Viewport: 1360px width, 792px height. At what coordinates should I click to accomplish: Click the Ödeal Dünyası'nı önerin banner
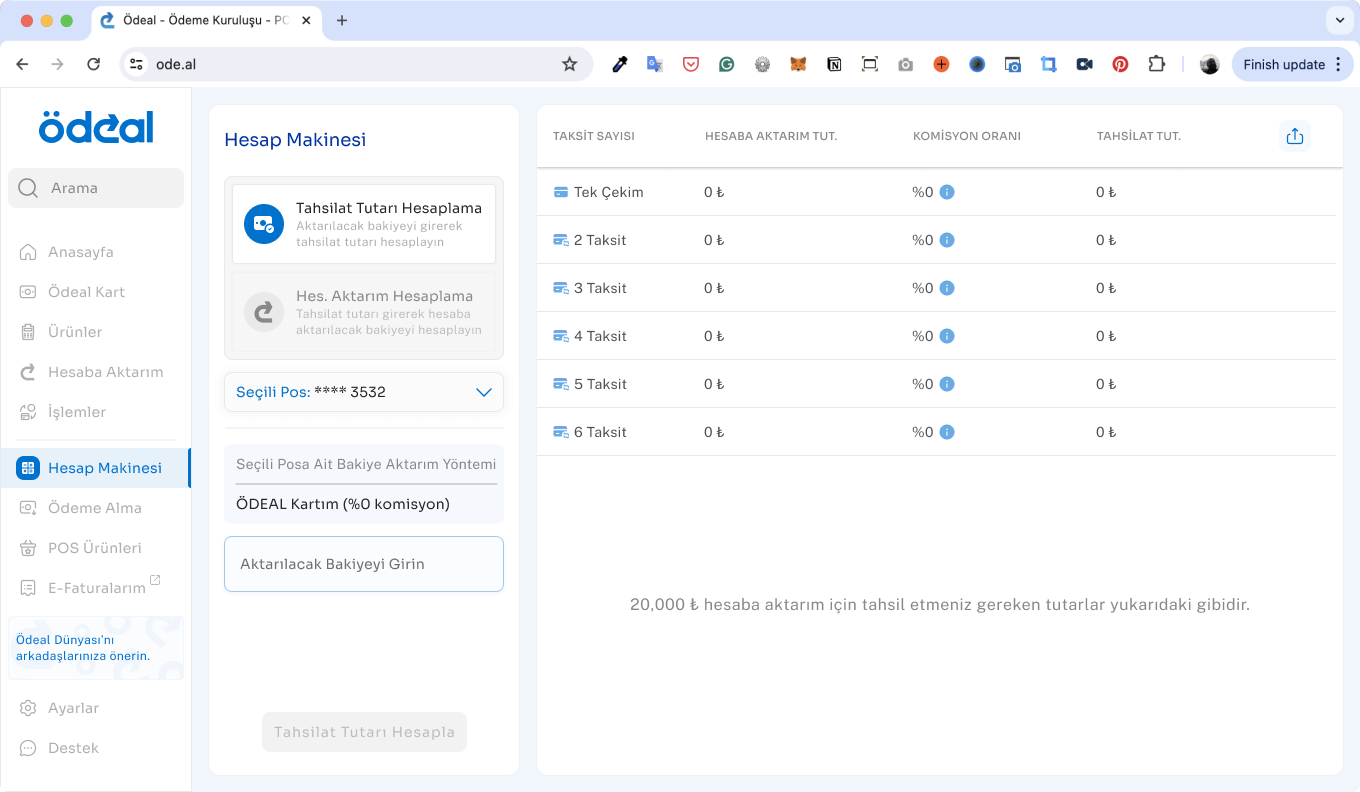click(96, 648)
